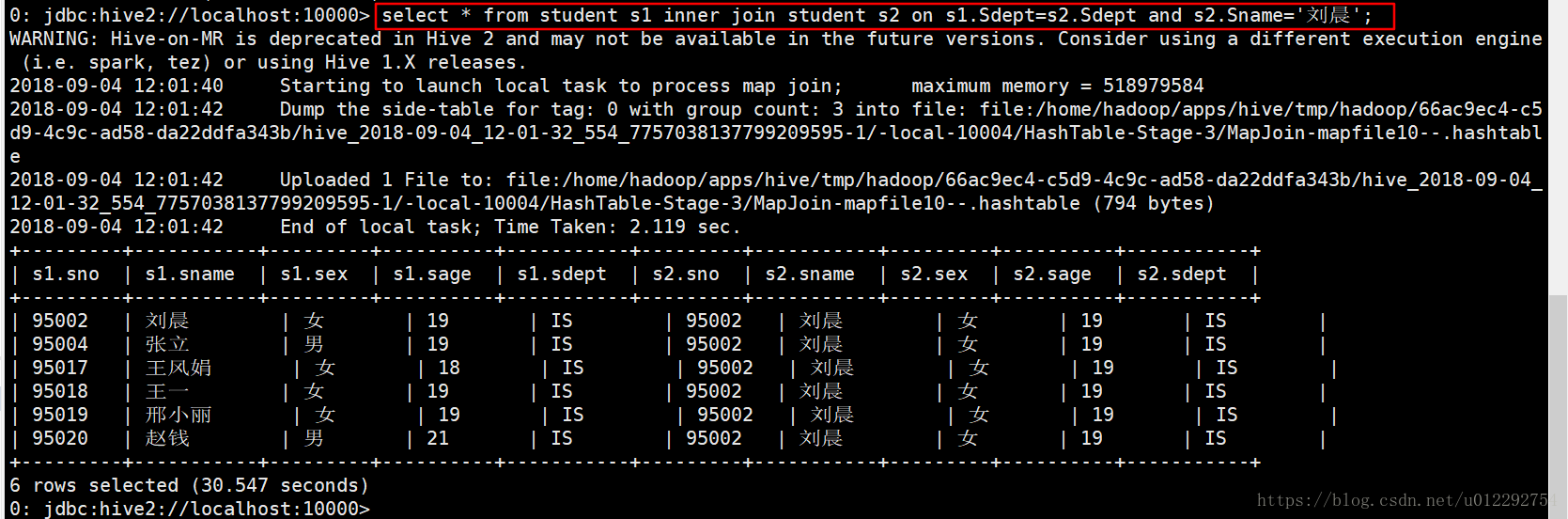This screenshot has height=519, width=1568.
Task: Click the s1.sname column header
Action: tap(190, 274)
